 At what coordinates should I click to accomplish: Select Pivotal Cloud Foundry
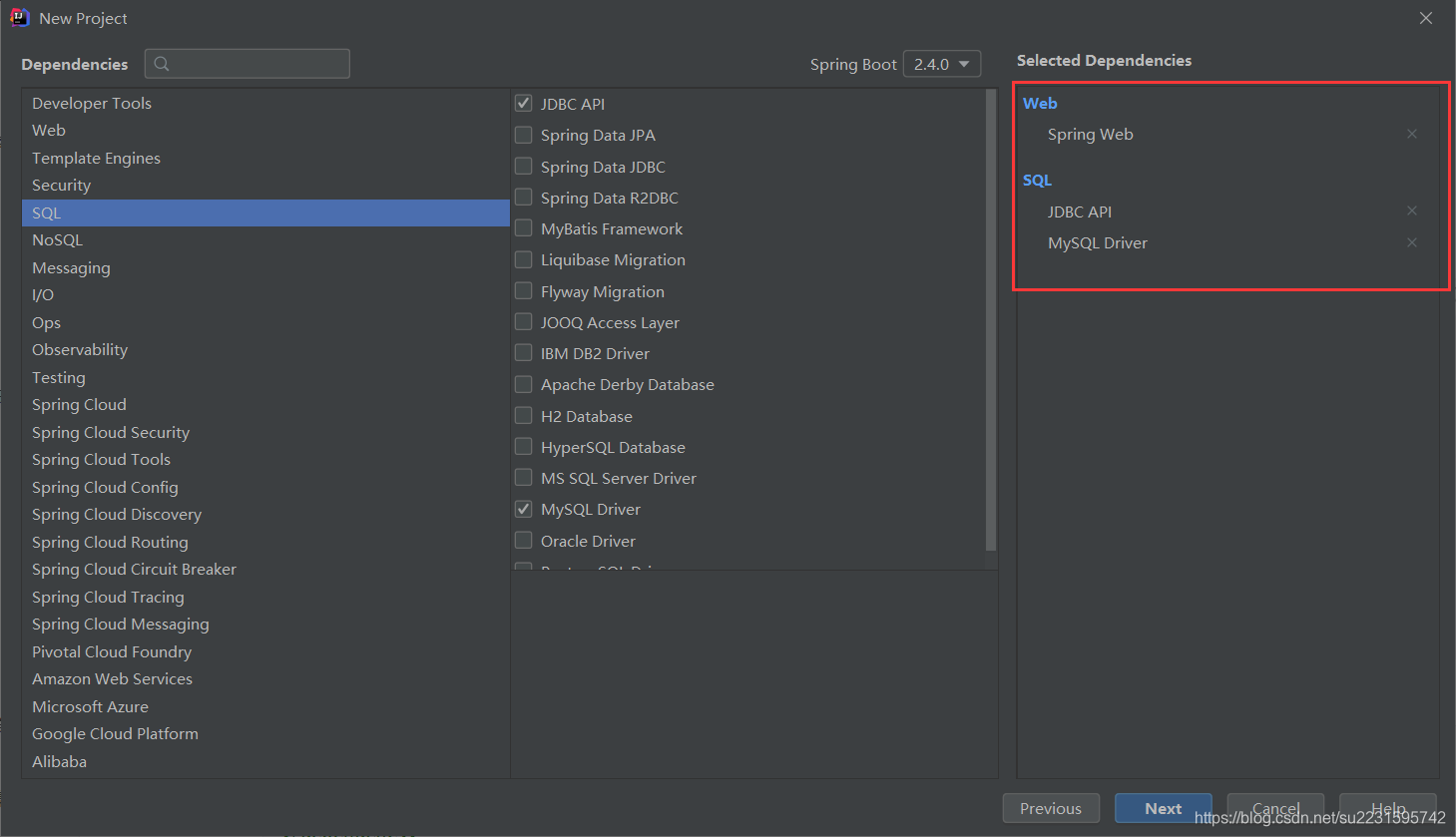[265, 651]
